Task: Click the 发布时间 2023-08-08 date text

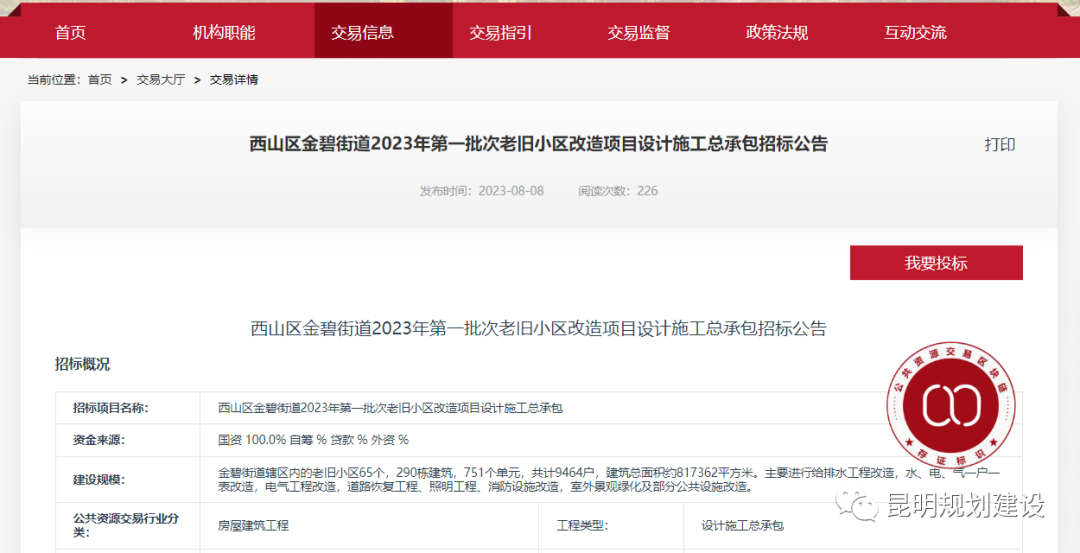Action: coord(482,190)
